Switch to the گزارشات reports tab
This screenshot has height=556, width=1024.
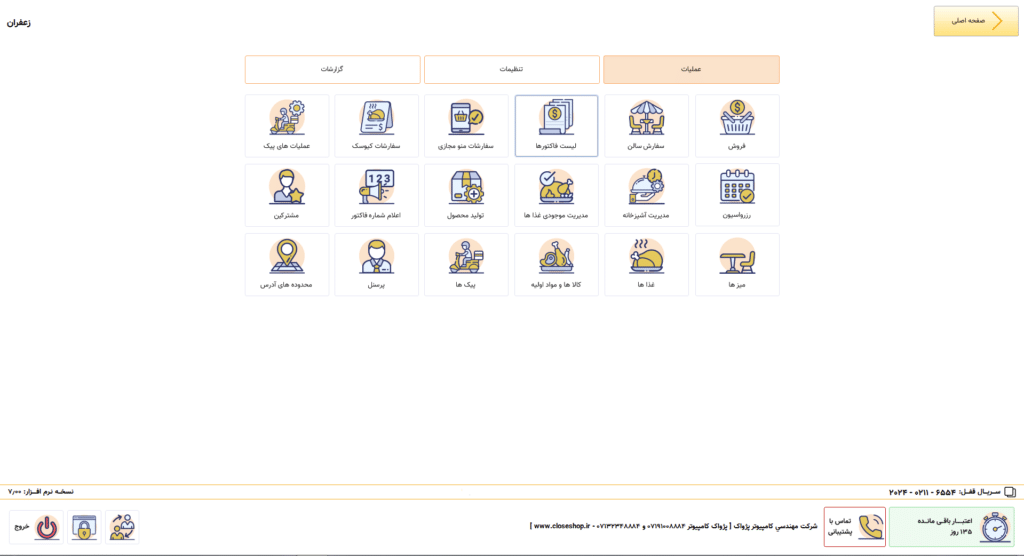[332, 69]
